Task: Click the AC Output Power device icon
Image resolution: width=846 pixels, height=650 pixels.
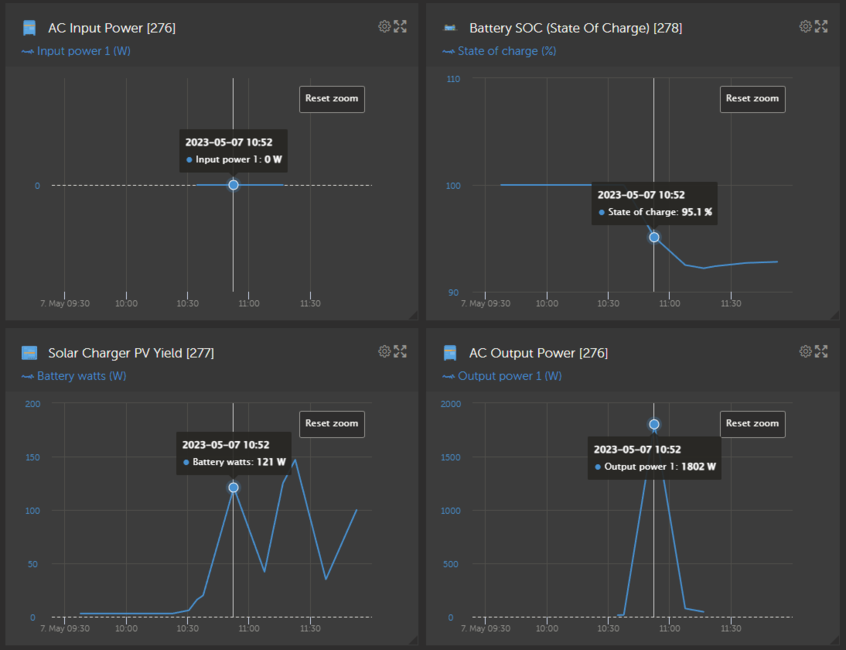Action: pos(449,353)
